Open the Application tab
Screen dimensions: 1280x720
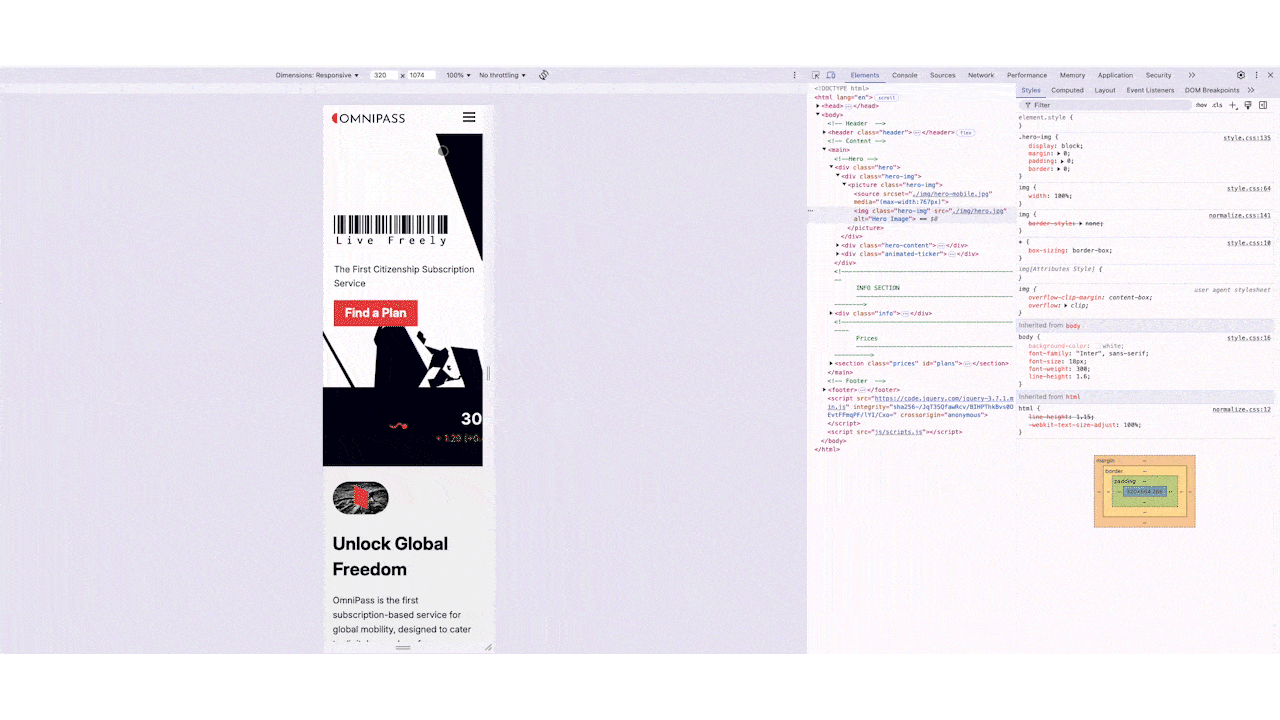(x=1115, y=75)
